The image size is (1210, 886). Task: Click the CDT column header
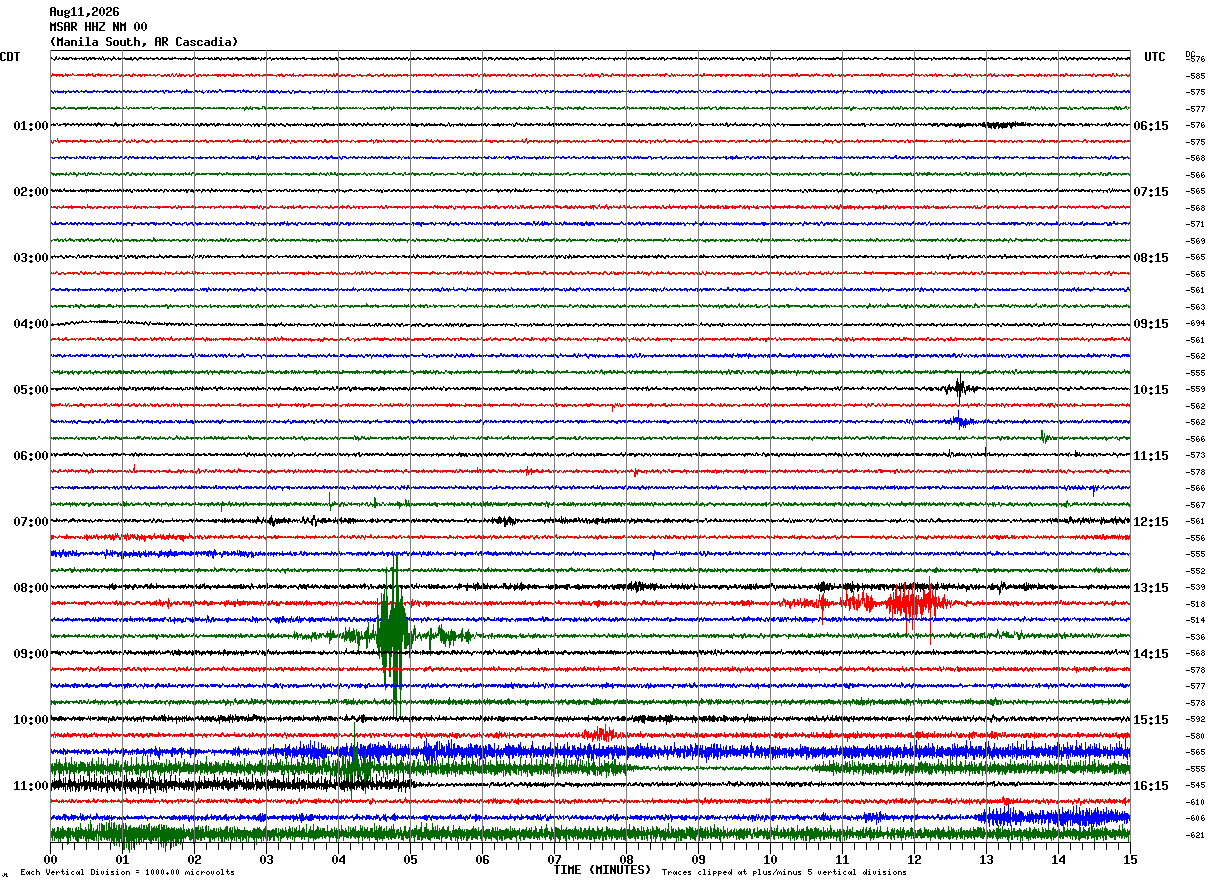click(x=10, y=57)
